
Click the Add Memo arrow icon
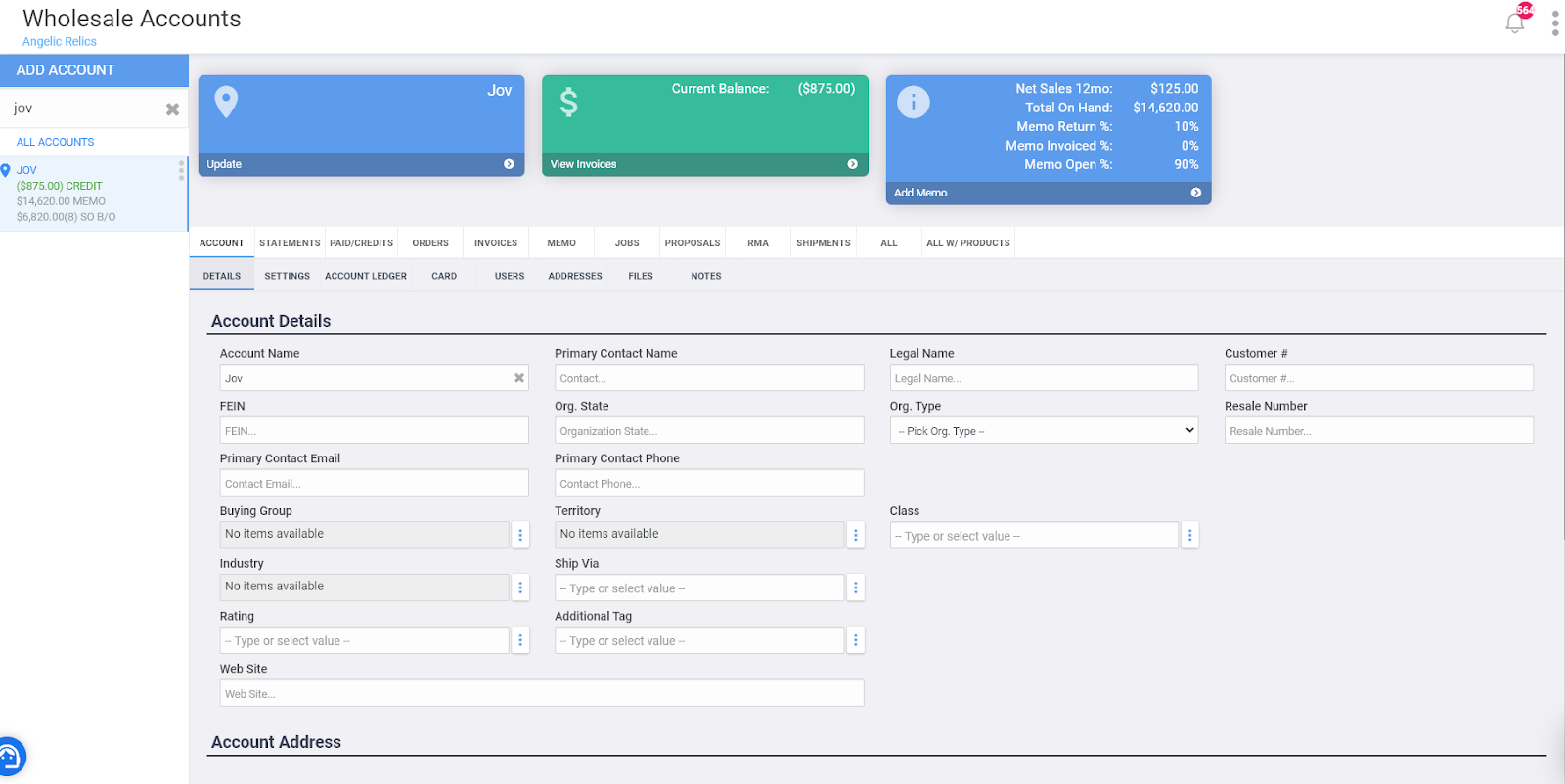tap(1195, 193)
